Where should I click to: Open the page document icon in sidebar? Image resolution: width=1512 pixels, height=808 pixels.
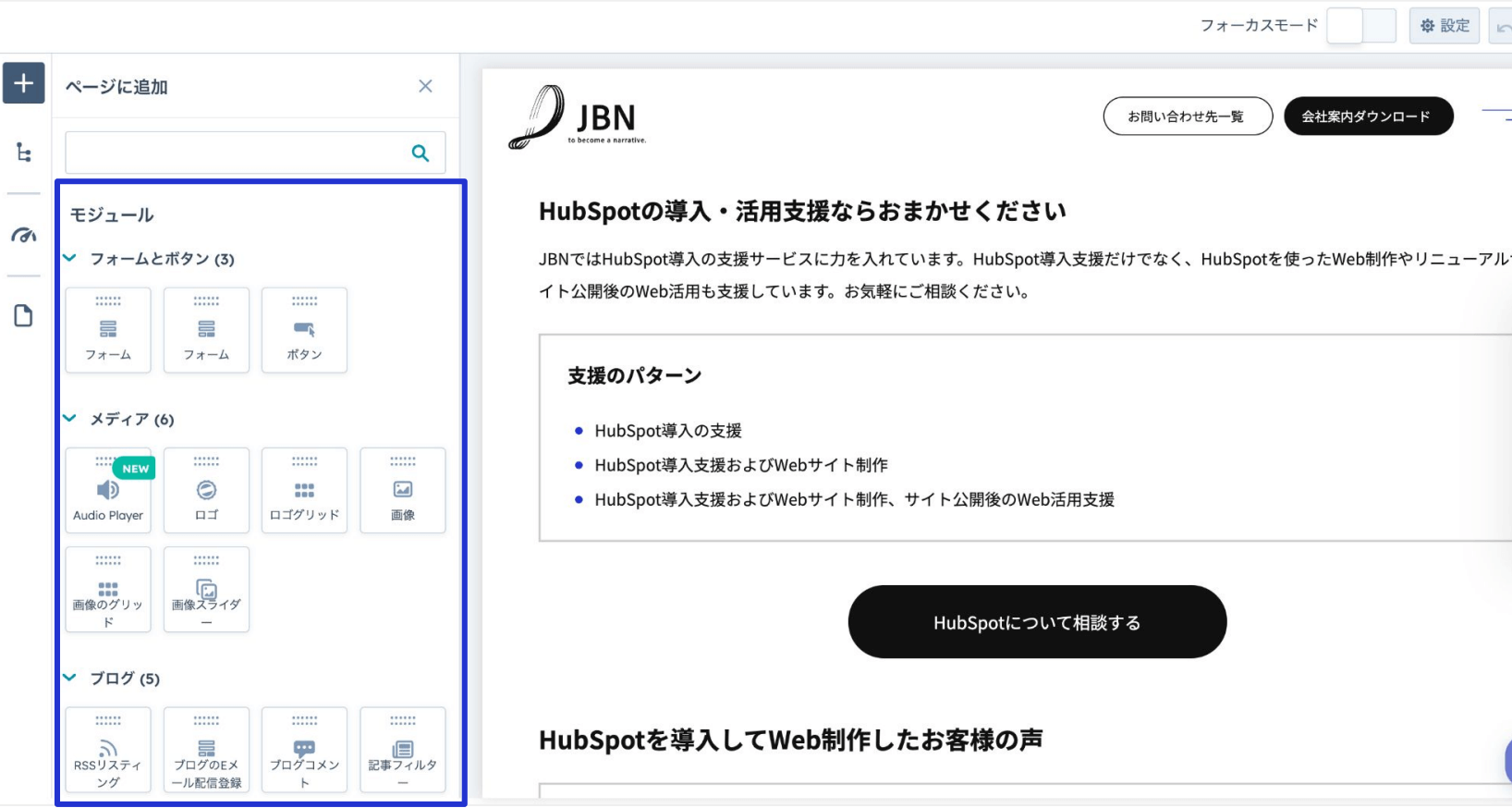coord(24,316)
